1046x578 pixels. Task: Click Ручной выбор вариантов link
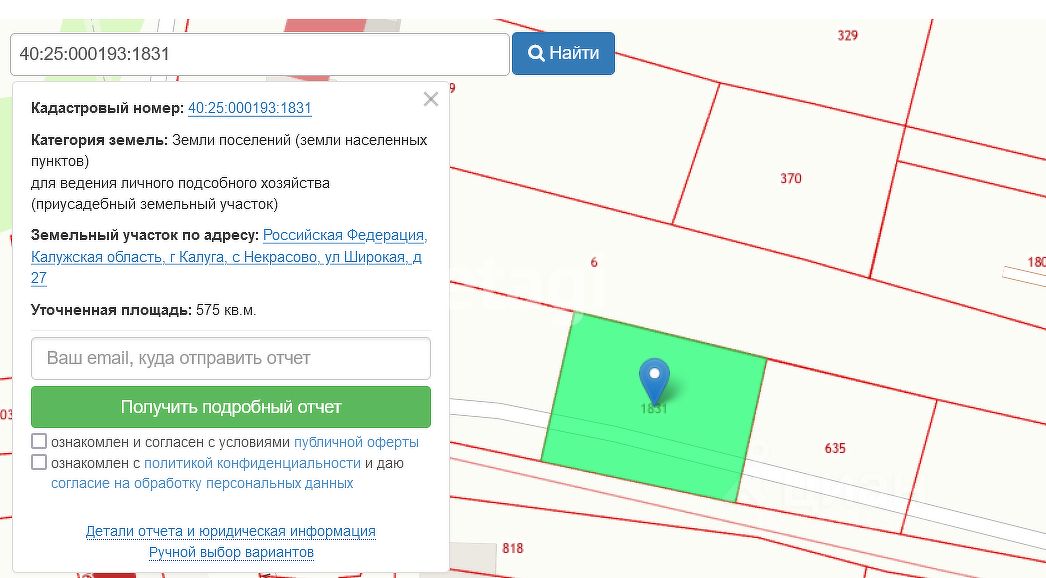coord(231,552)
